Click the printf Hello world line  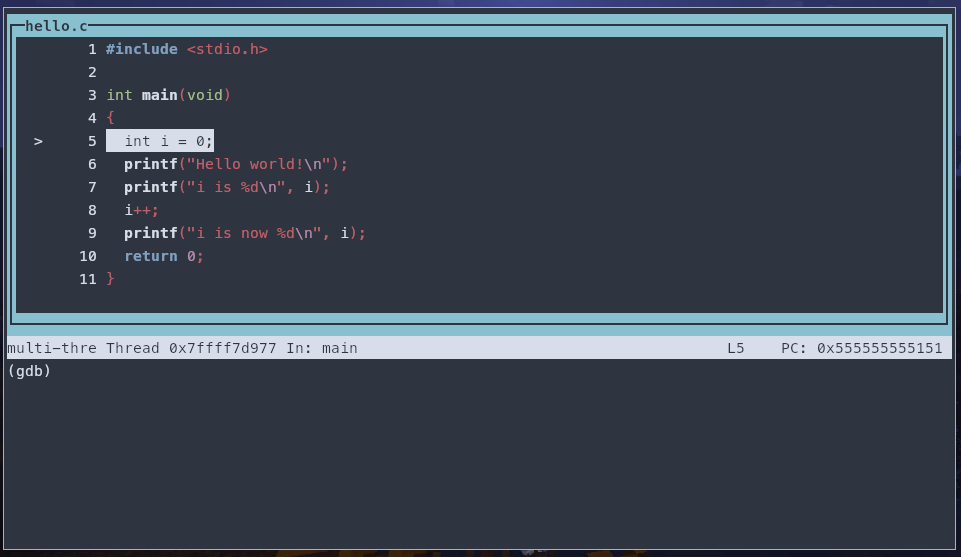(236, 164)
